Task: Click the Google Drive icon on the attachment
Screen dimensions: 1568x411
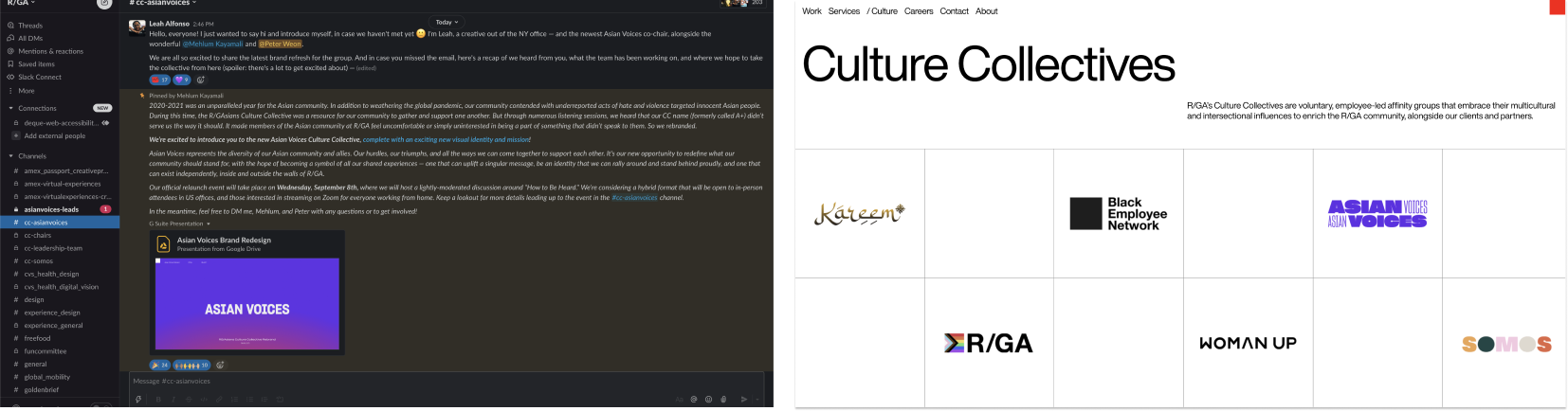Action: coord(163,244)
